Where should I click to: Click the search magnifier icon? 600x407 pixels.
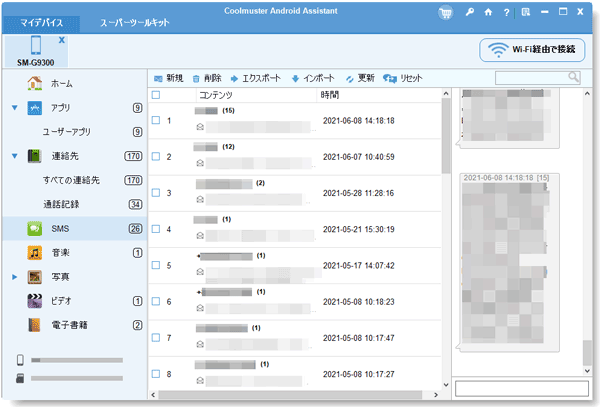(x=573, y=77)
